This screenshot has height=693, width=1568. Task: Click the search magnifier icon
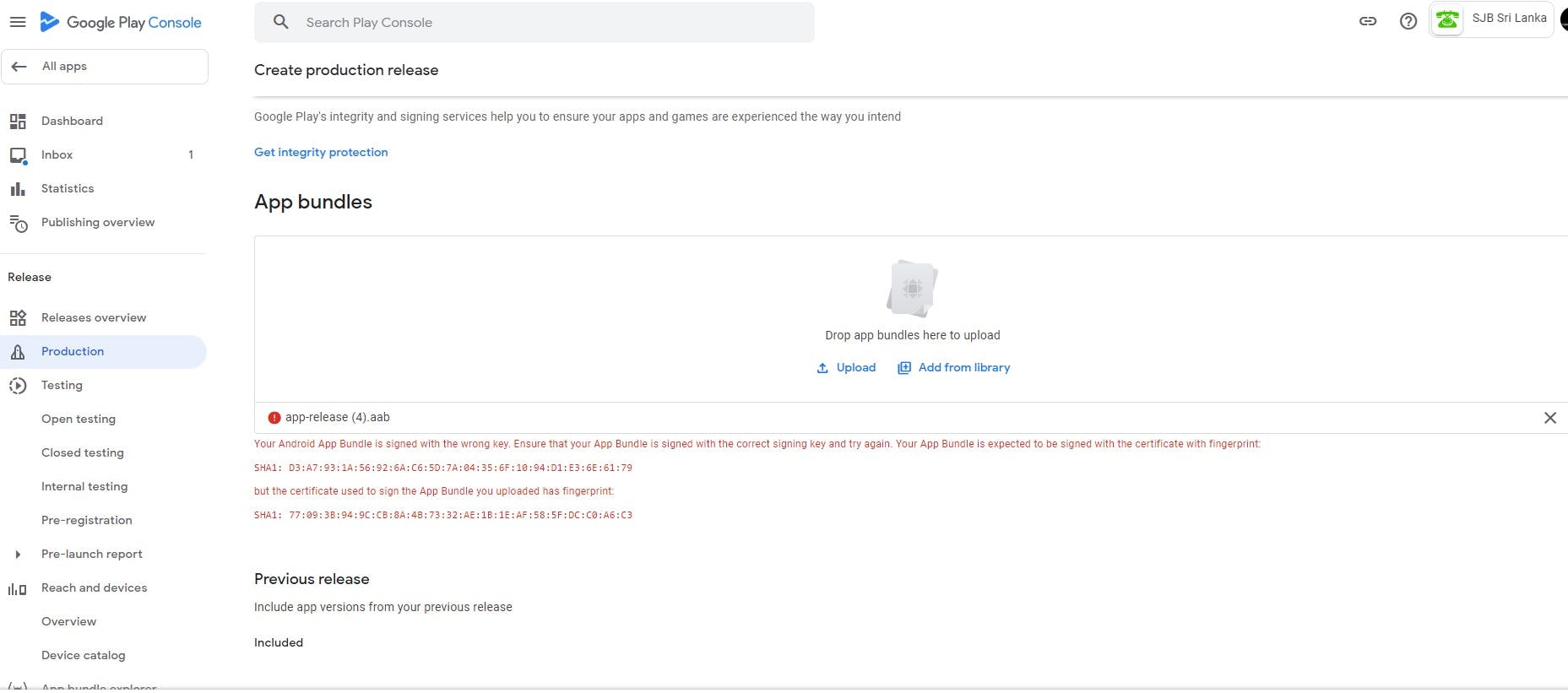point(281,22)
